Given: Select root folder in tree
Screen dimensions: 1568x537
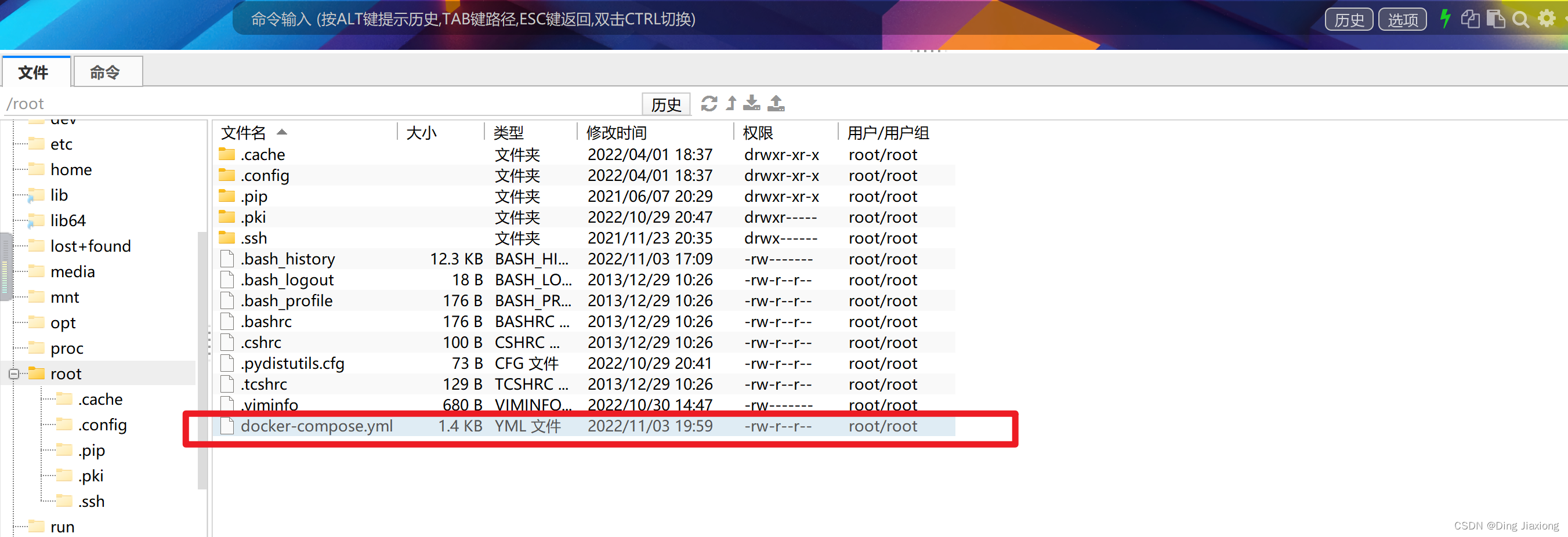Looking at the screenshot, I should [x=66, y=374].
